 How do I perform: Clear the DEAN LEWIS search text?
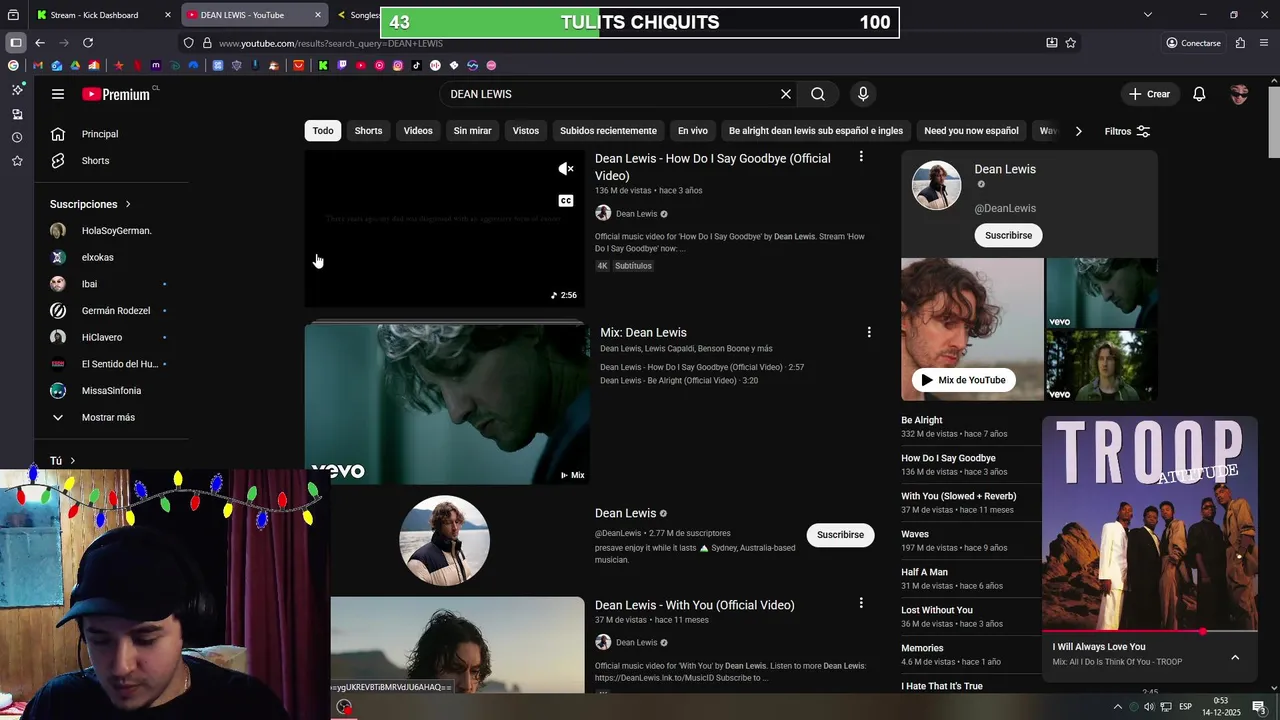[x=786, y=94]
